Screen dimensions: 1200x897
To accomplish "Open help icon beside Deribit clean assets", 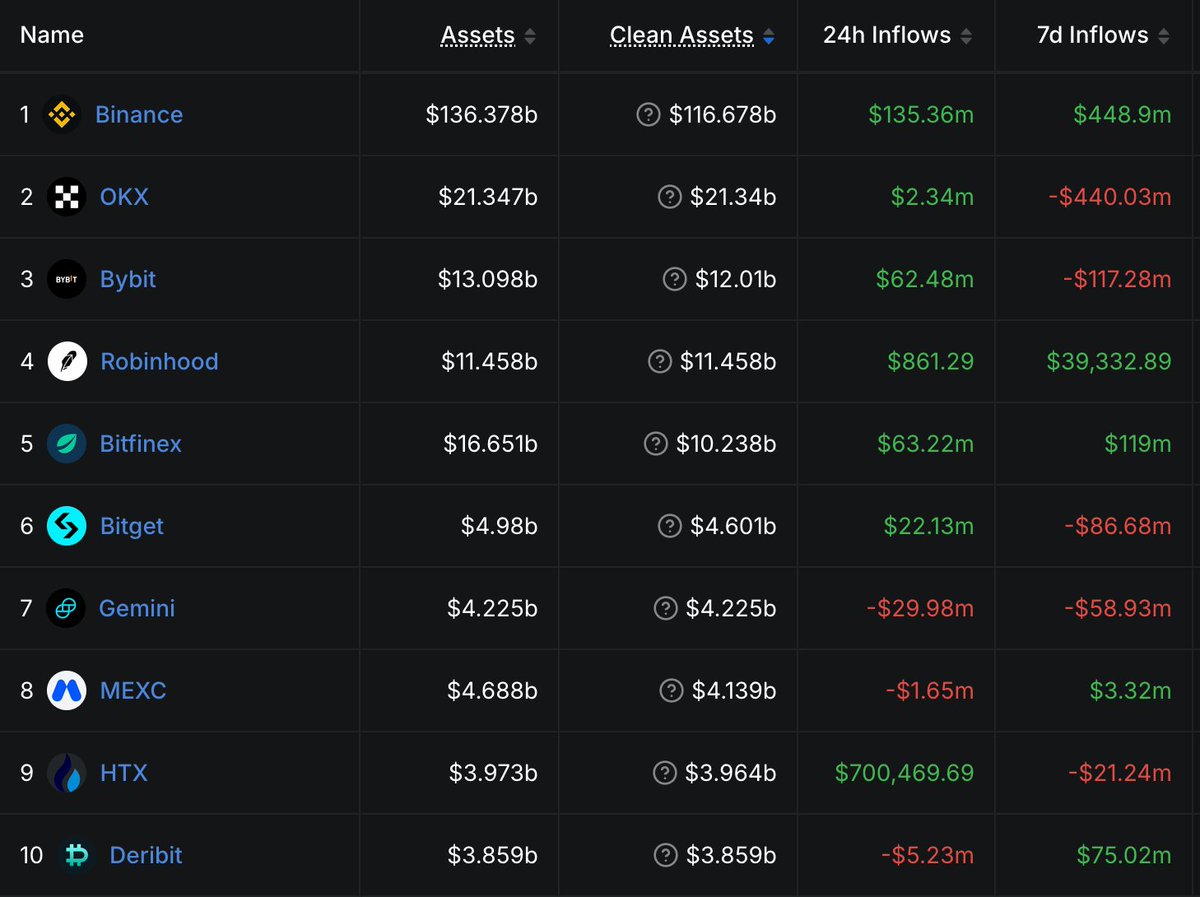I will (665, 855).
